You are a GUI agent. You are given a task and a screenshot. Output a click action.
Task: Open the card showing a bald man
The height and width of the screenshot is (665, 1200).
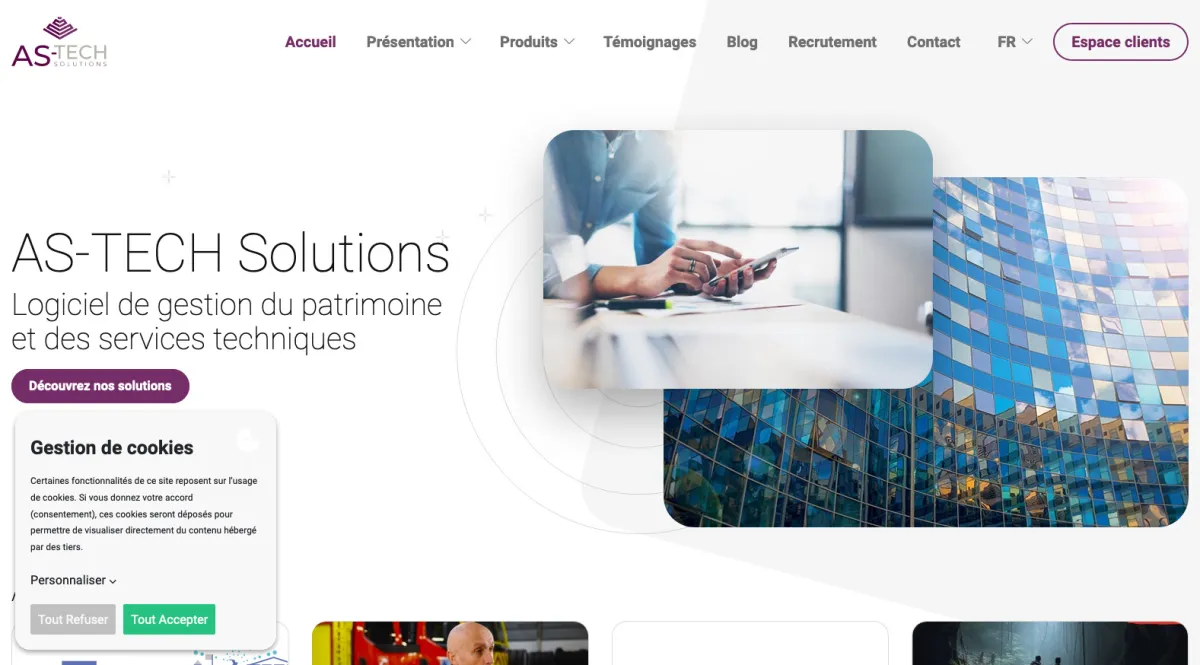(450, 643)
